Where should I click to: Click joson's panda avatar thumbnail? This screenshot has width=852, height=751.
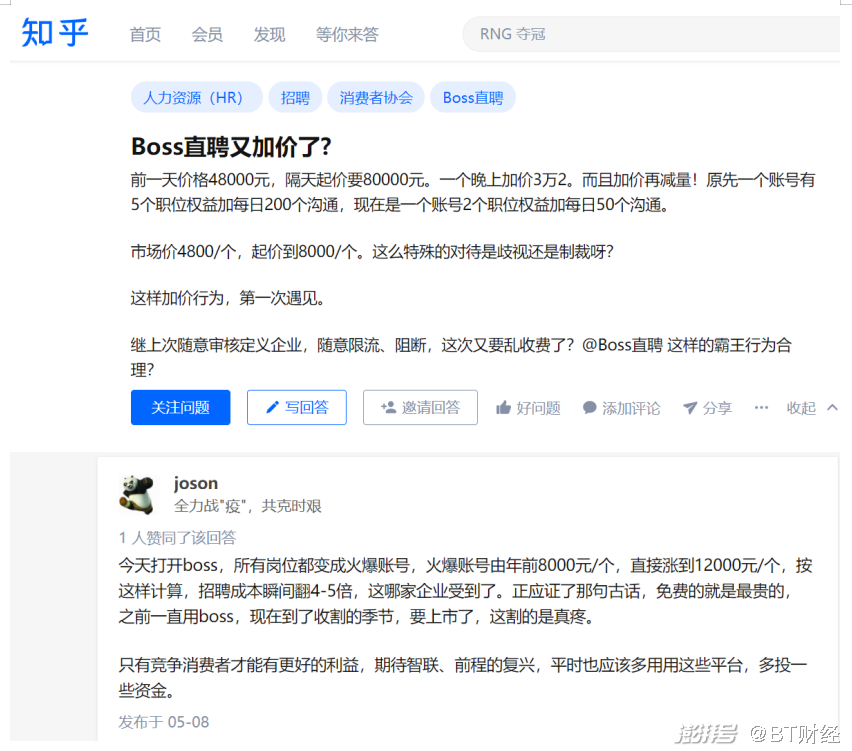(136, 494)
